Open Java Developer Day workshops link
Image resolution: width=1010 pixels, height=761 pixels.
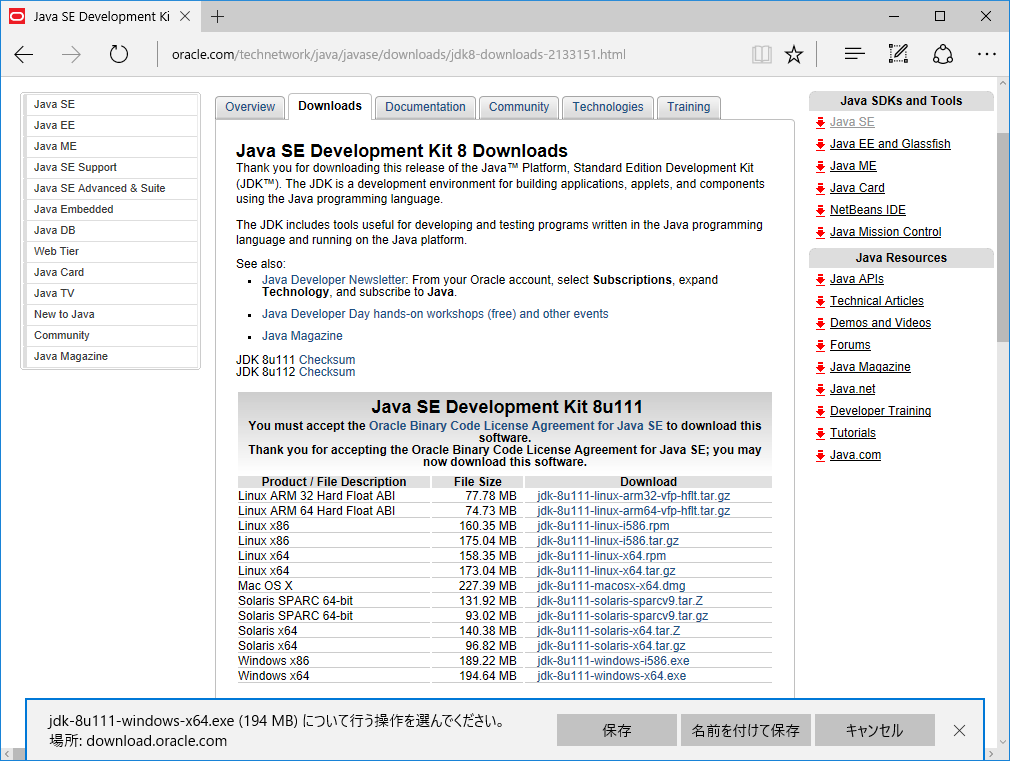tap(435, 314)
